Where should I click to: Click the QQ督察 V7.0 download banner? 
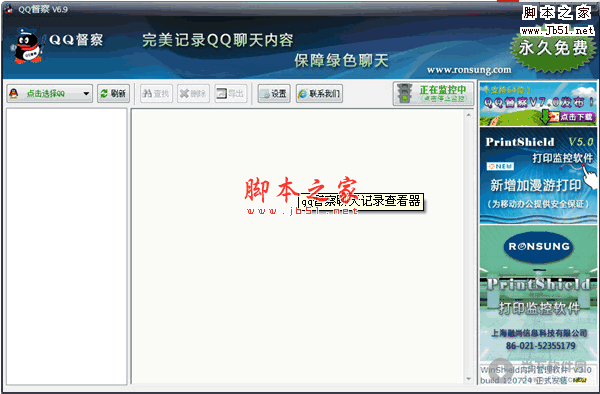coord(538,104)
